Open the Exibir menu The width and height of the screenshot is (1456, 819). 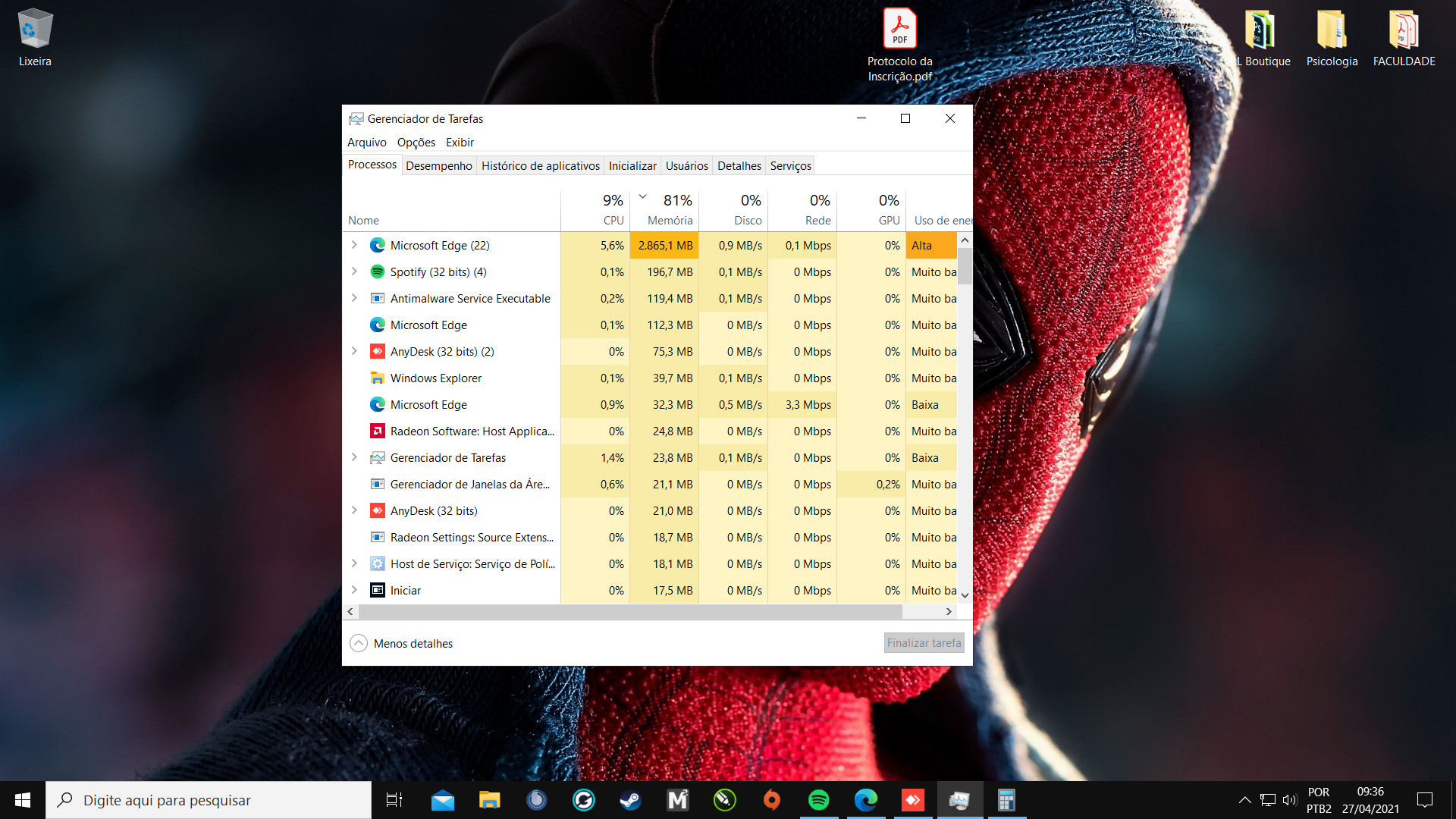tap(460, 143)
